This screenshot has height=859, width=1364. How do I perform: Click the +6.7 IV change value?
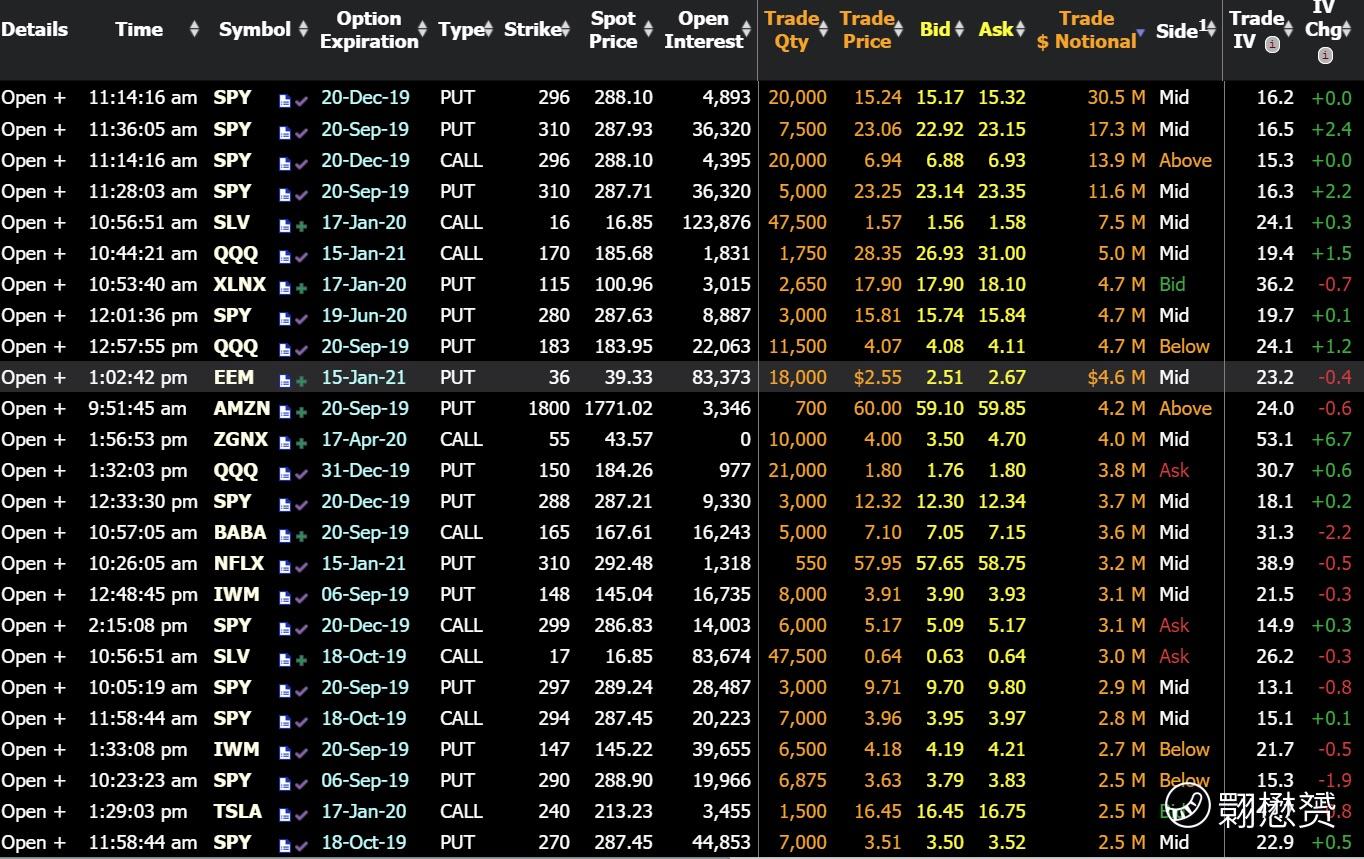(1331, 439)
